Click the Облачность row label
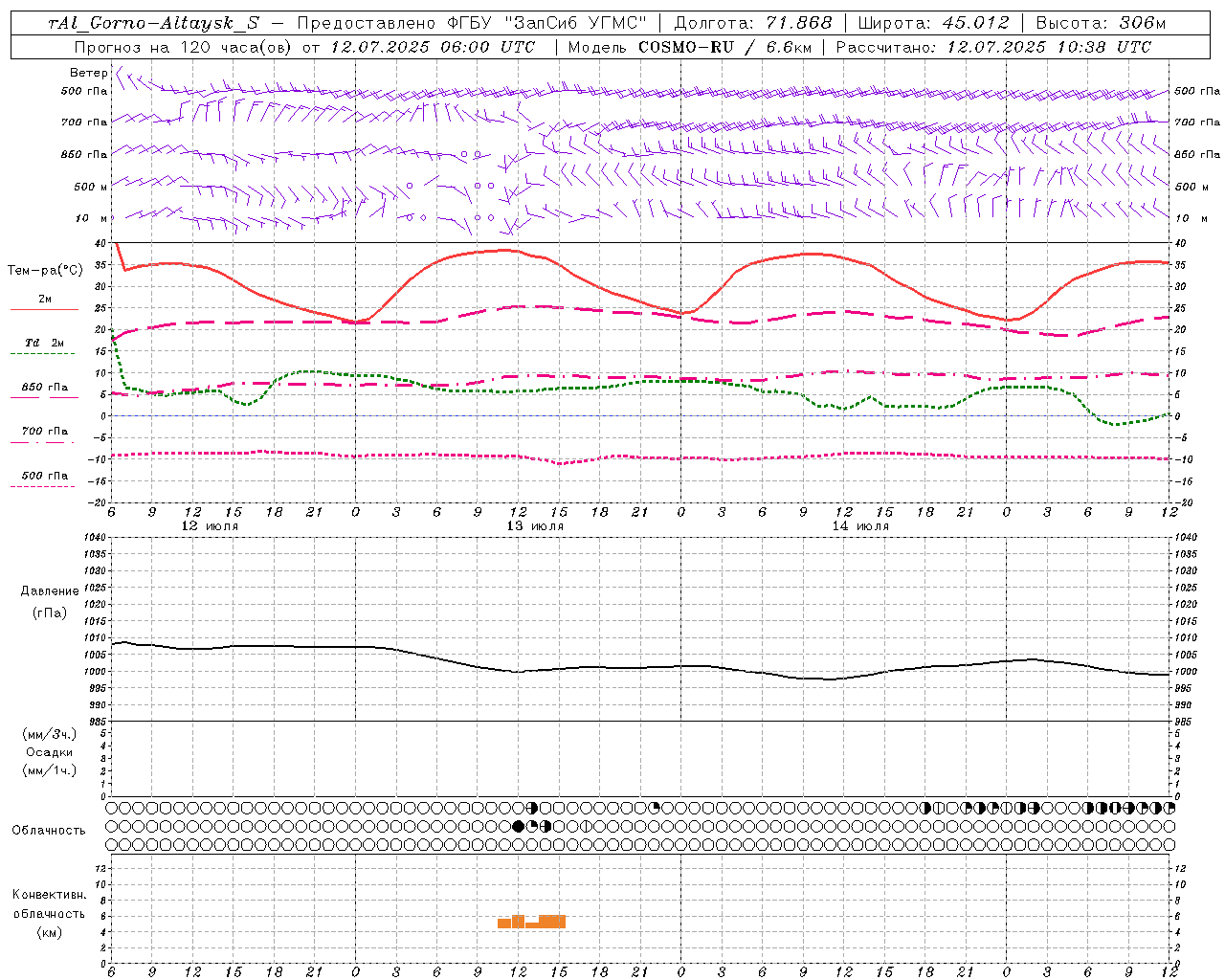Viewport: 1225px width, 980px height. (49, 831)
